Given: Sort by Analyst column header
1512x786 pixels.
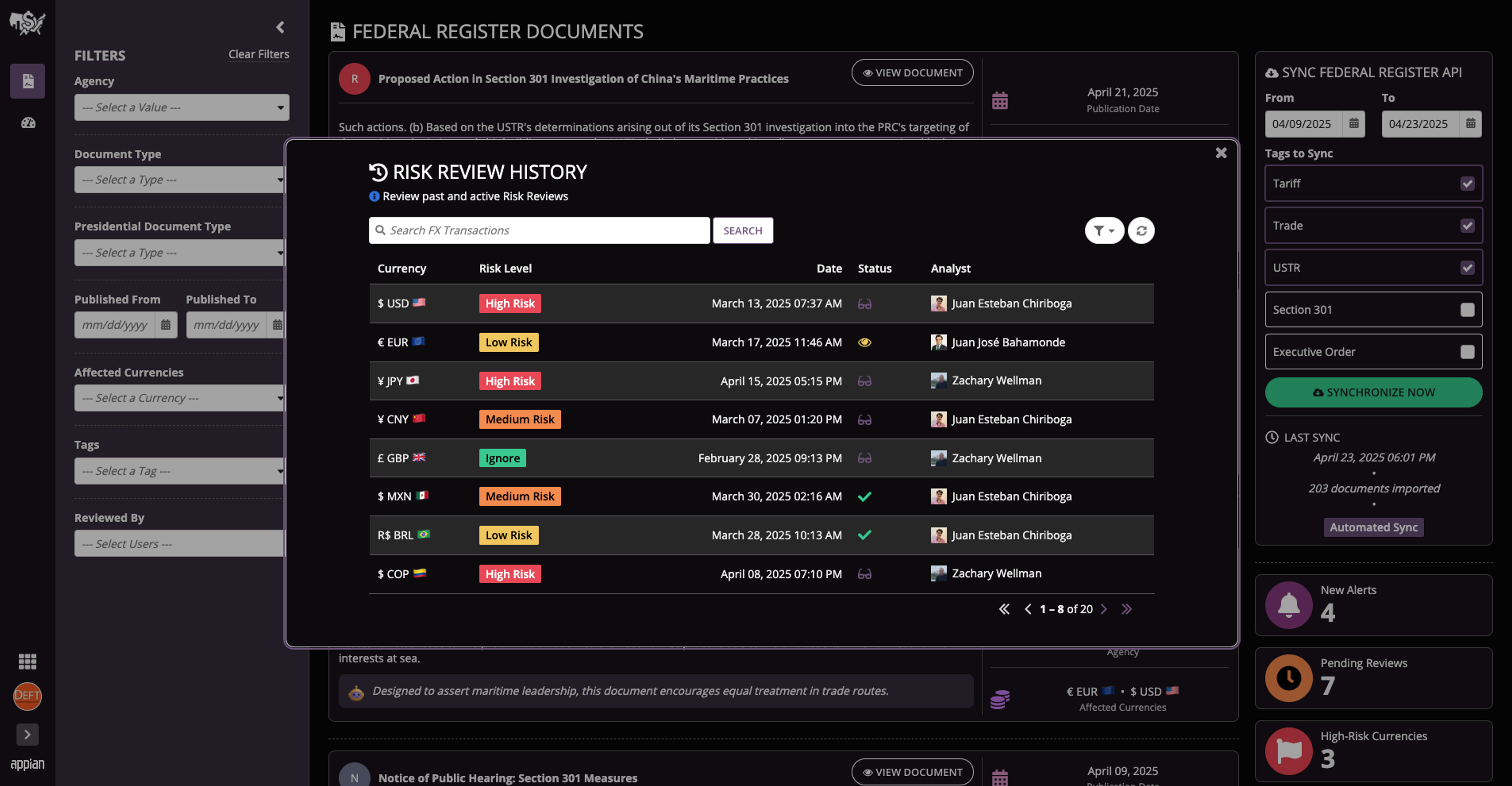Looking at the screenshot, I should tap(950, 268).
